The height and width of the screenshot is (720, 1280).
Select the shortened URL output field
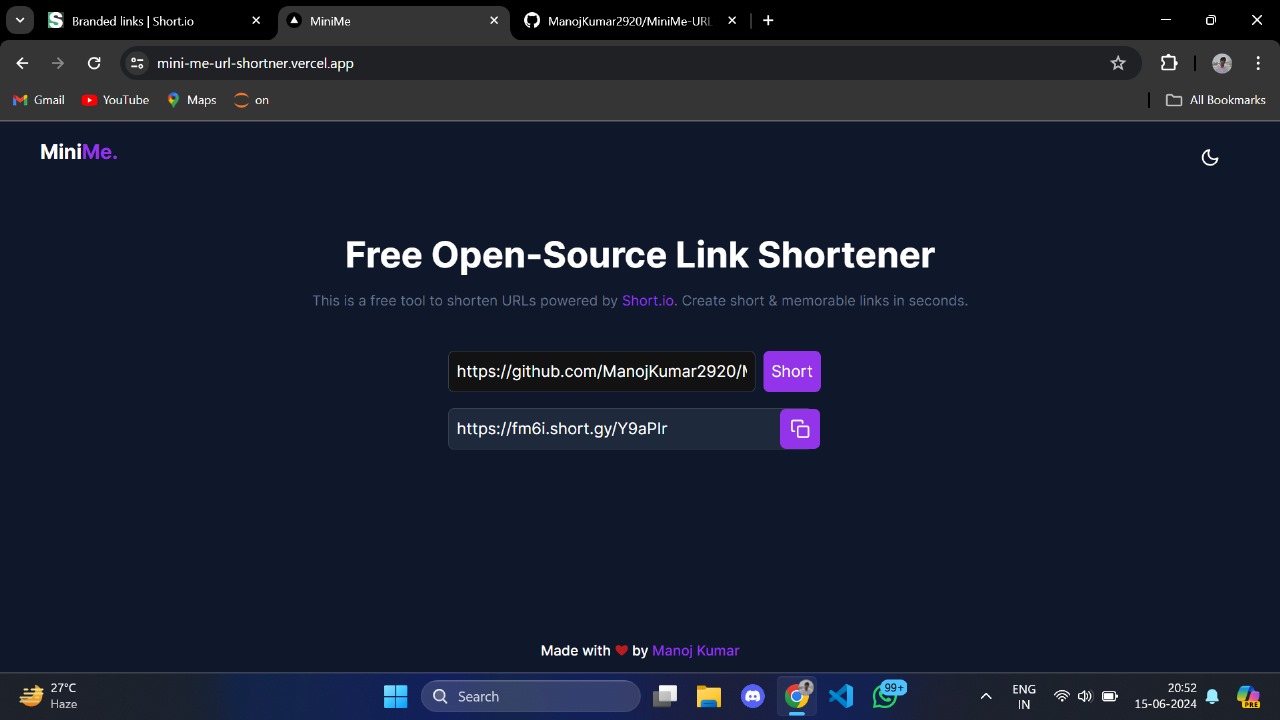click(x=614, y=429)
